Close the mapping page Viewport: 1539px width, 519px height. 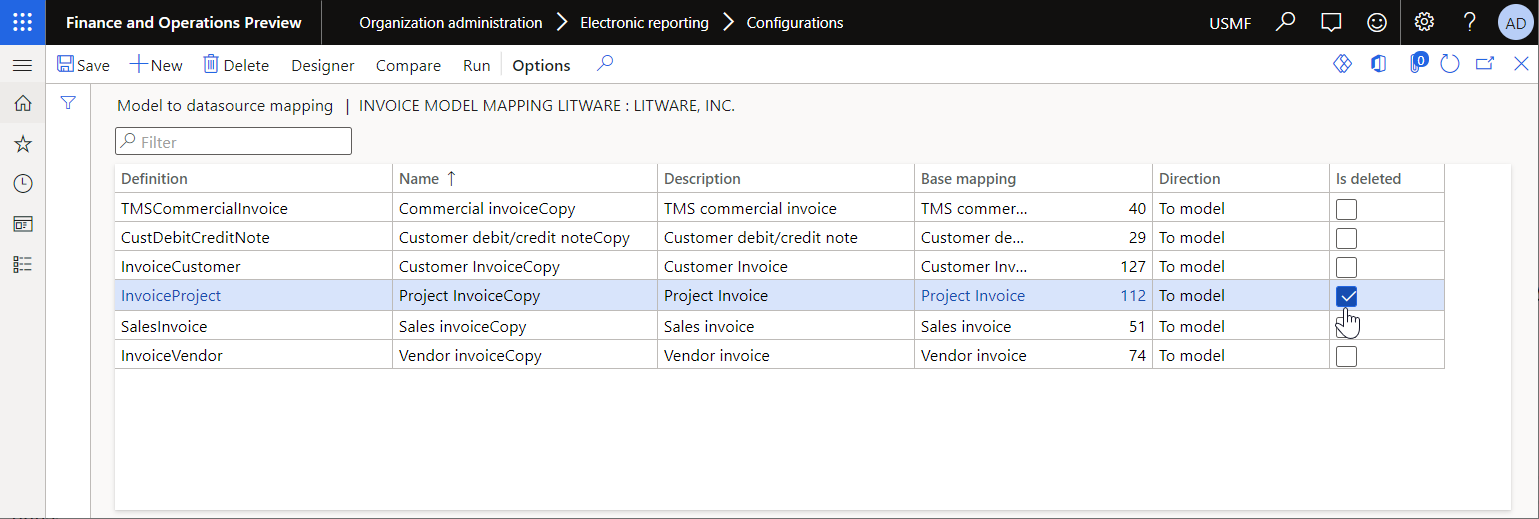coord(1521,64)
